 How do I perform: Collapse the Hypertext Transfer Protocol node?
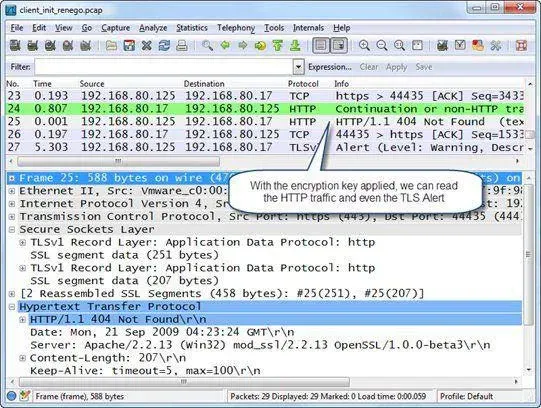point(12,307)
